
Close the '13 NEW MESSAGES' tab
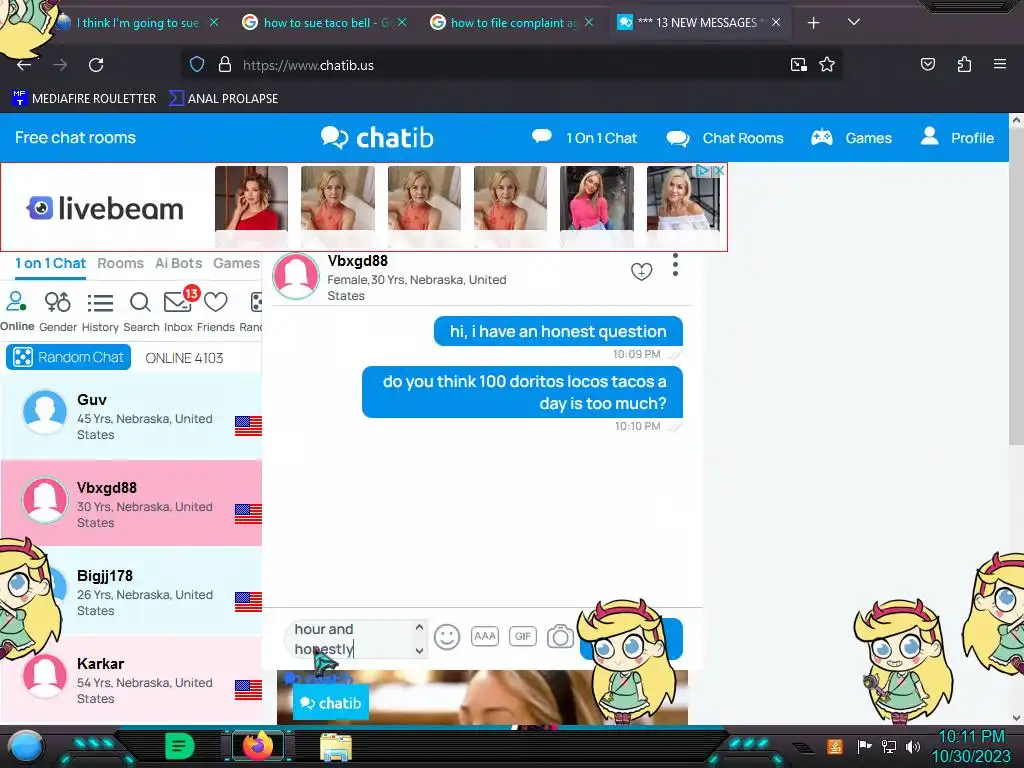tap(776, 22)
